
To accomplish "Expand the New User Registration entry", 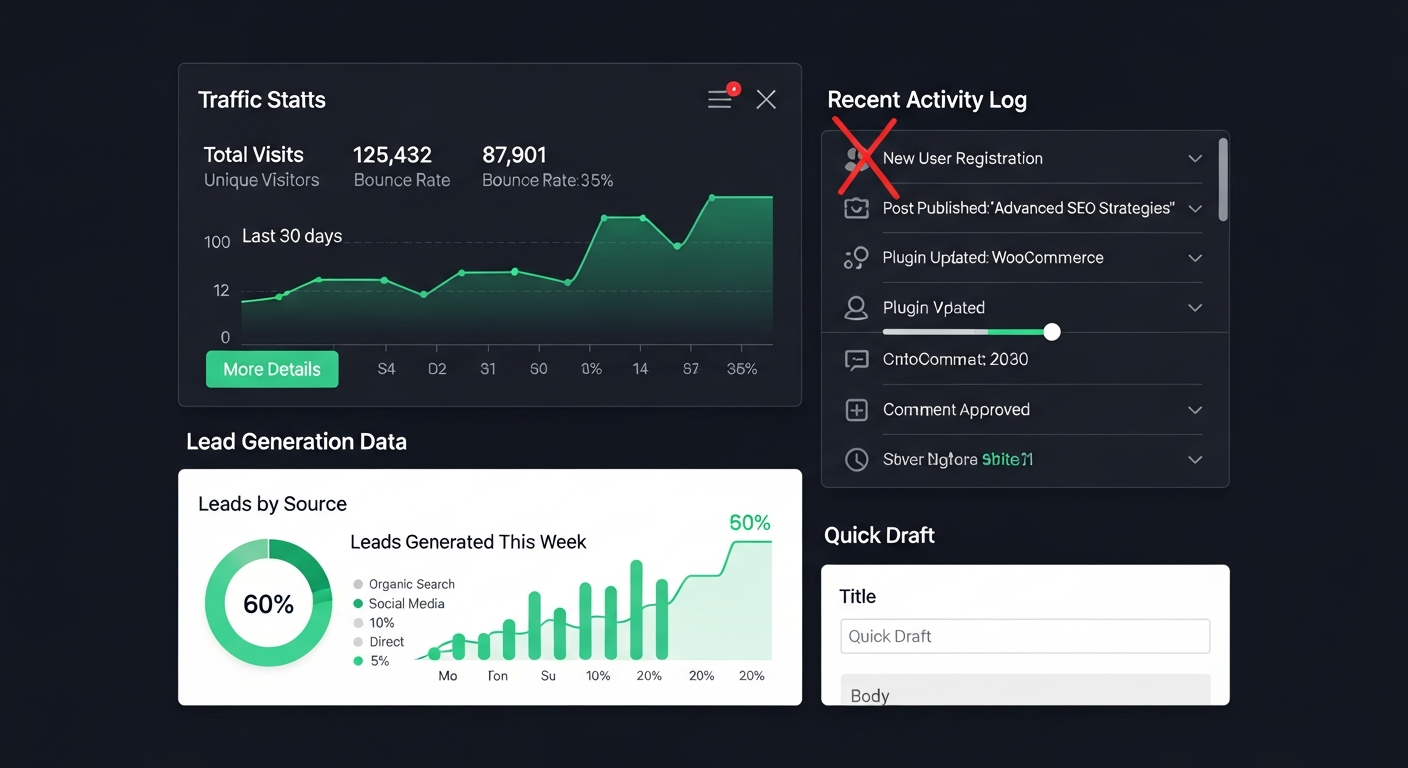I will click(1195, 158).
